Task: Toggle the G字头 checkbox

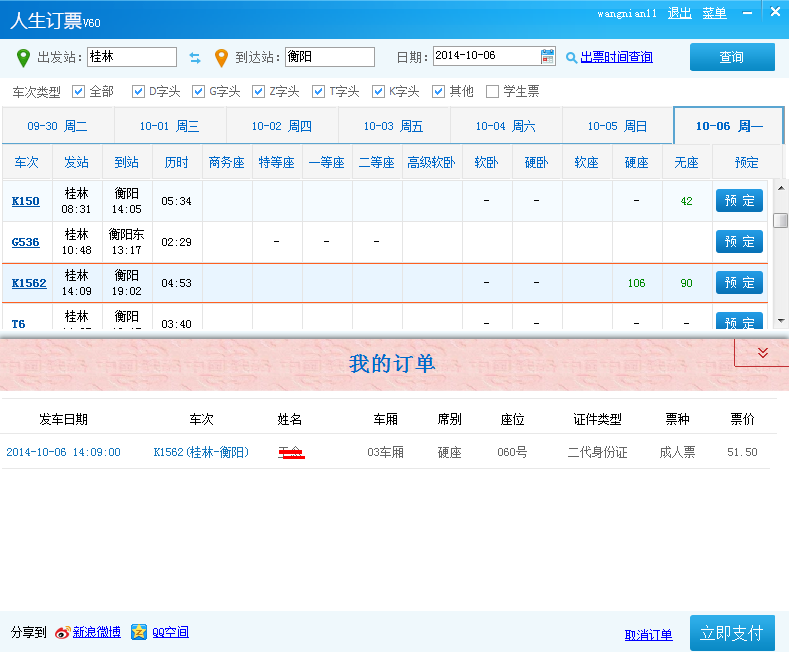Action: click(x=199, y=92)
